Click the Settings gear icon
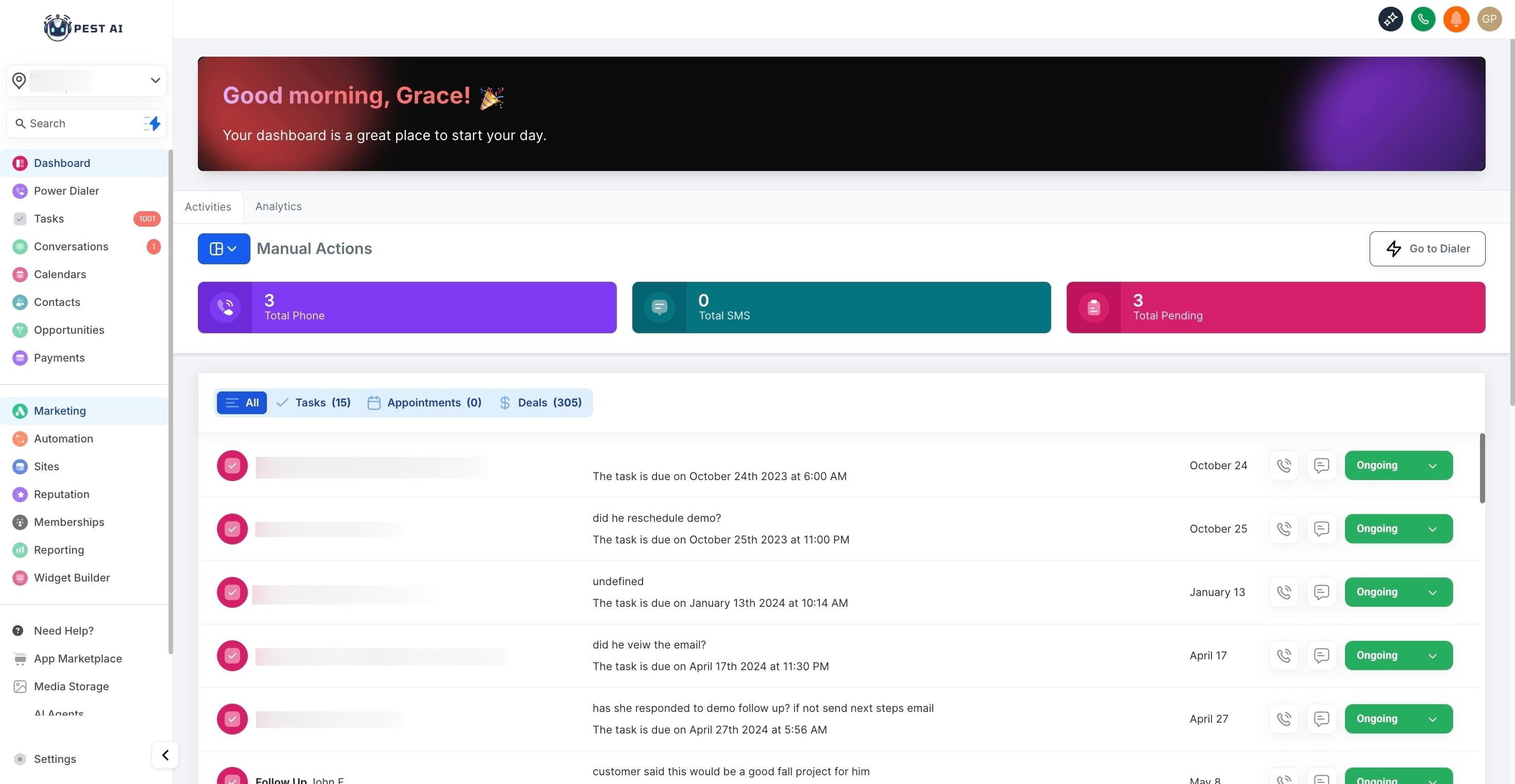This screenshot has height=784, width=1515. coord(20,759)
